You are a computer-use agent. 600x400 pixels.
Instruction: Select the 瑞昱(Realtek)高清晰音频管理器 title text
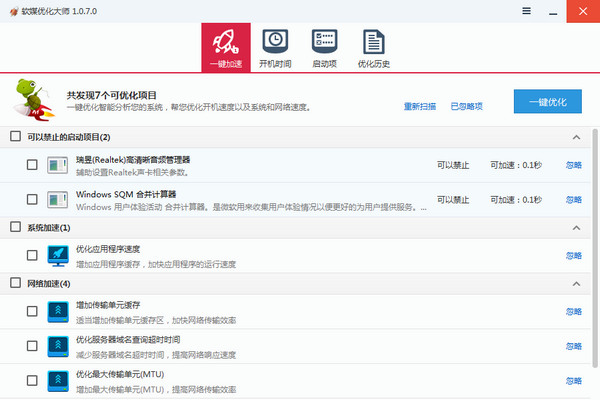(133, 160)
